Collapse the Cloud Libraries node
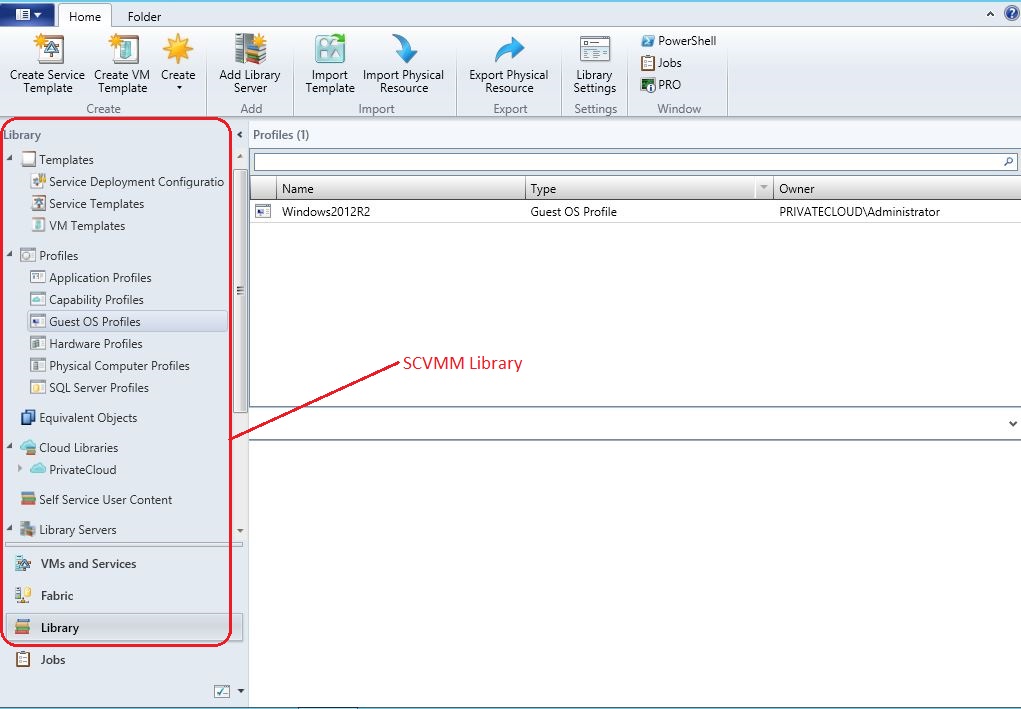The width and height of the screenshot is (1021, 709). (x=10, y=447)
